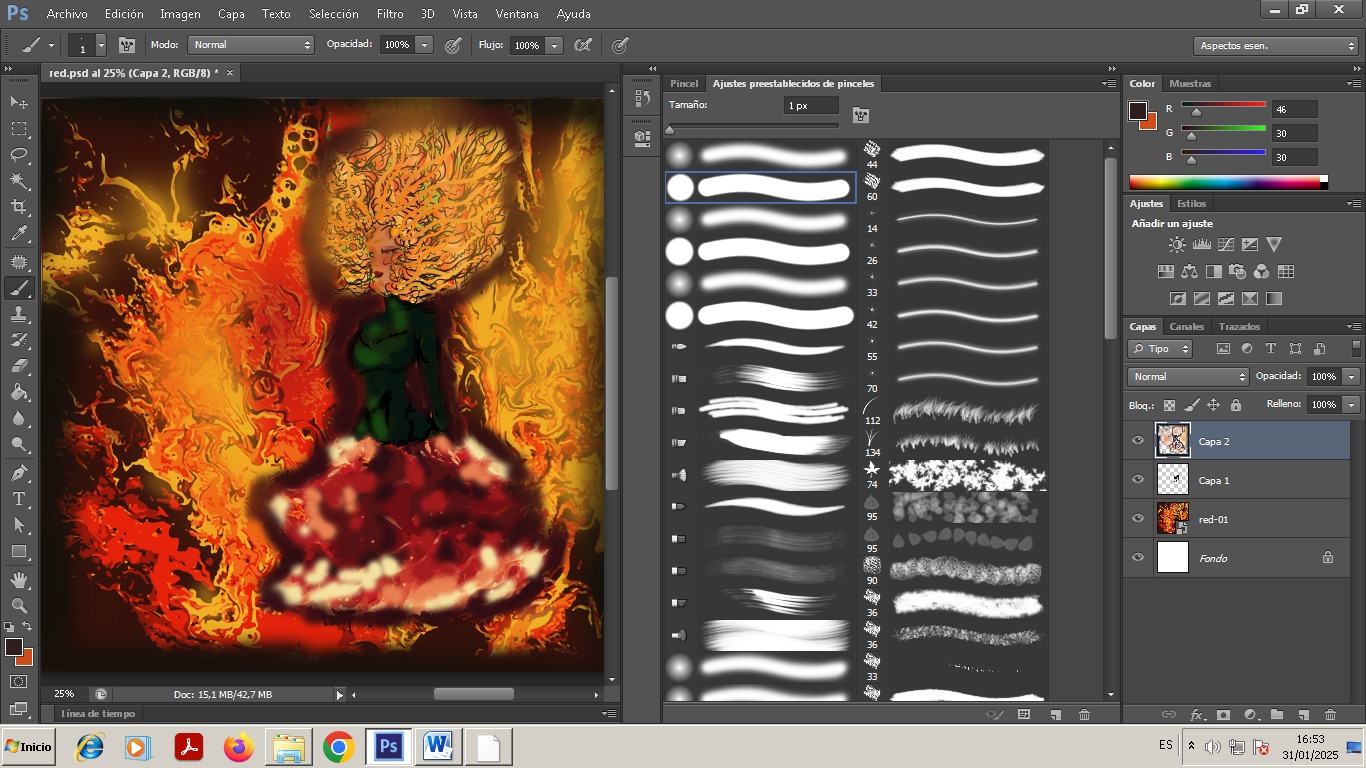
Task: Select the Rectangle shape tool
Action: (x=19, y=551)
